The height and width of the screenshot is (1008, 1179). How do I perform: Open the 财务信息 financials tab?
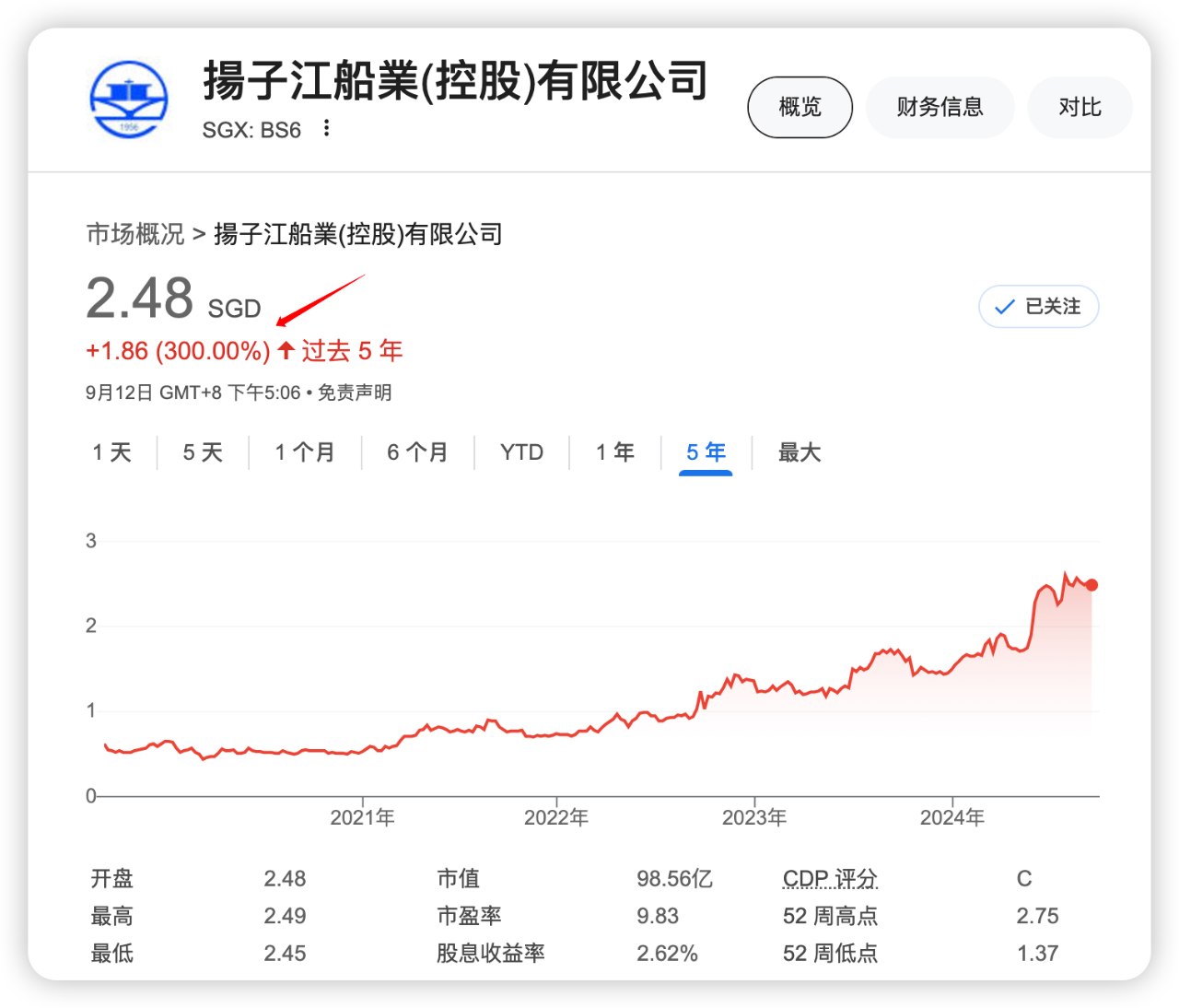pyautogui.click(x=940, y=107)
